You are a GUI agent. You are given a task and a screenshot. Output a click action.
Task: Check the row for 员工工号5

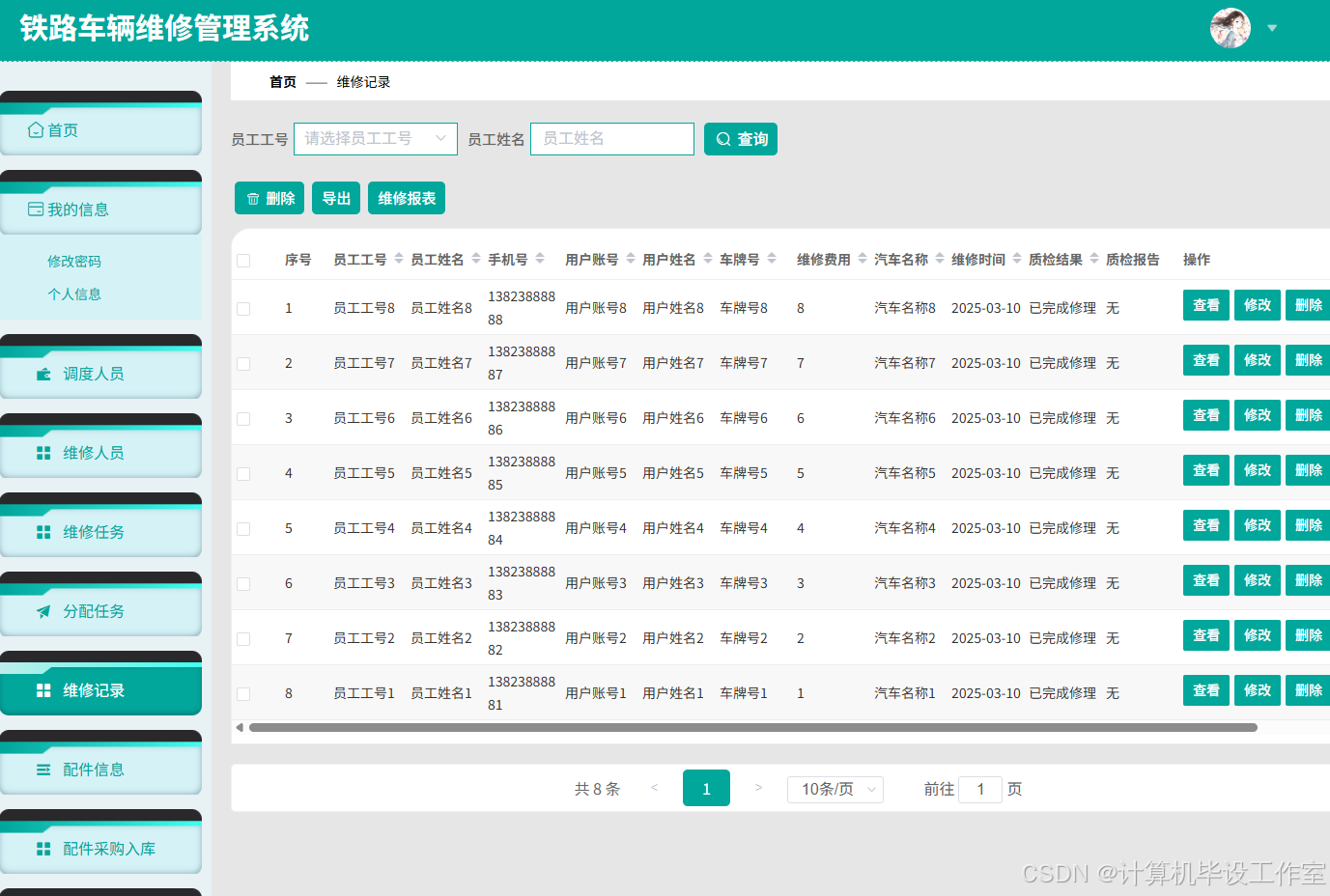coord(243,474)
